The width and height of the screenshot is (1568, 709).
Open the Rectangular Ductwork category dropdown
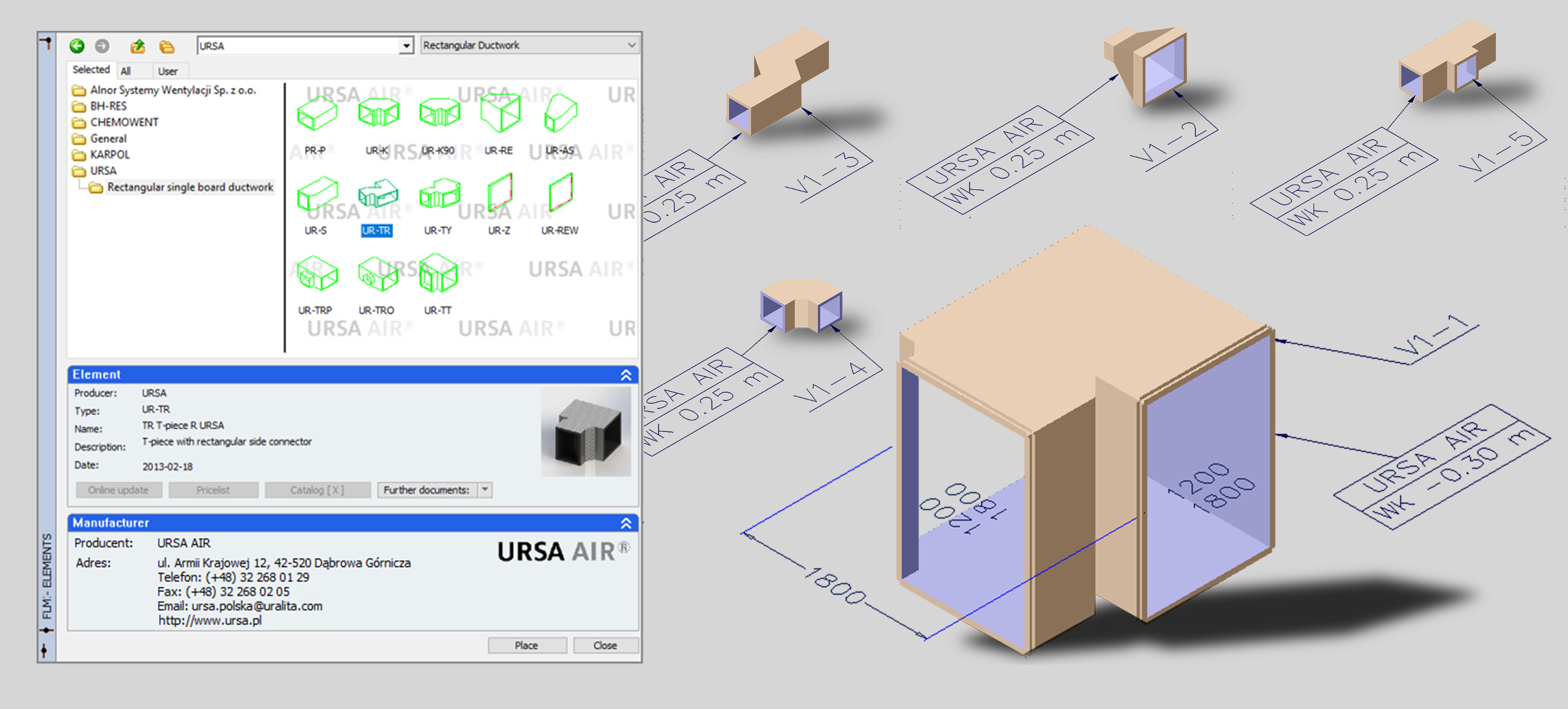[631, 45]
